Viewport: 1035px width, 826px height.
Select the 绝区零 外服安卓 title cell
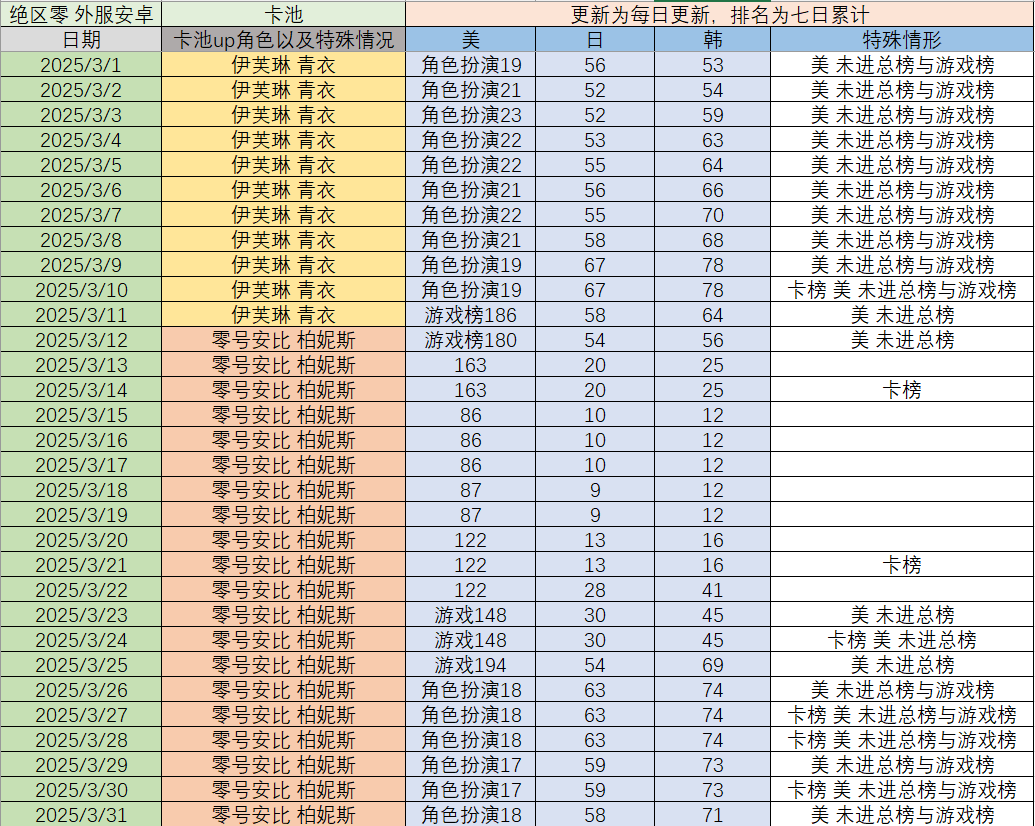(x=81, y=14)
